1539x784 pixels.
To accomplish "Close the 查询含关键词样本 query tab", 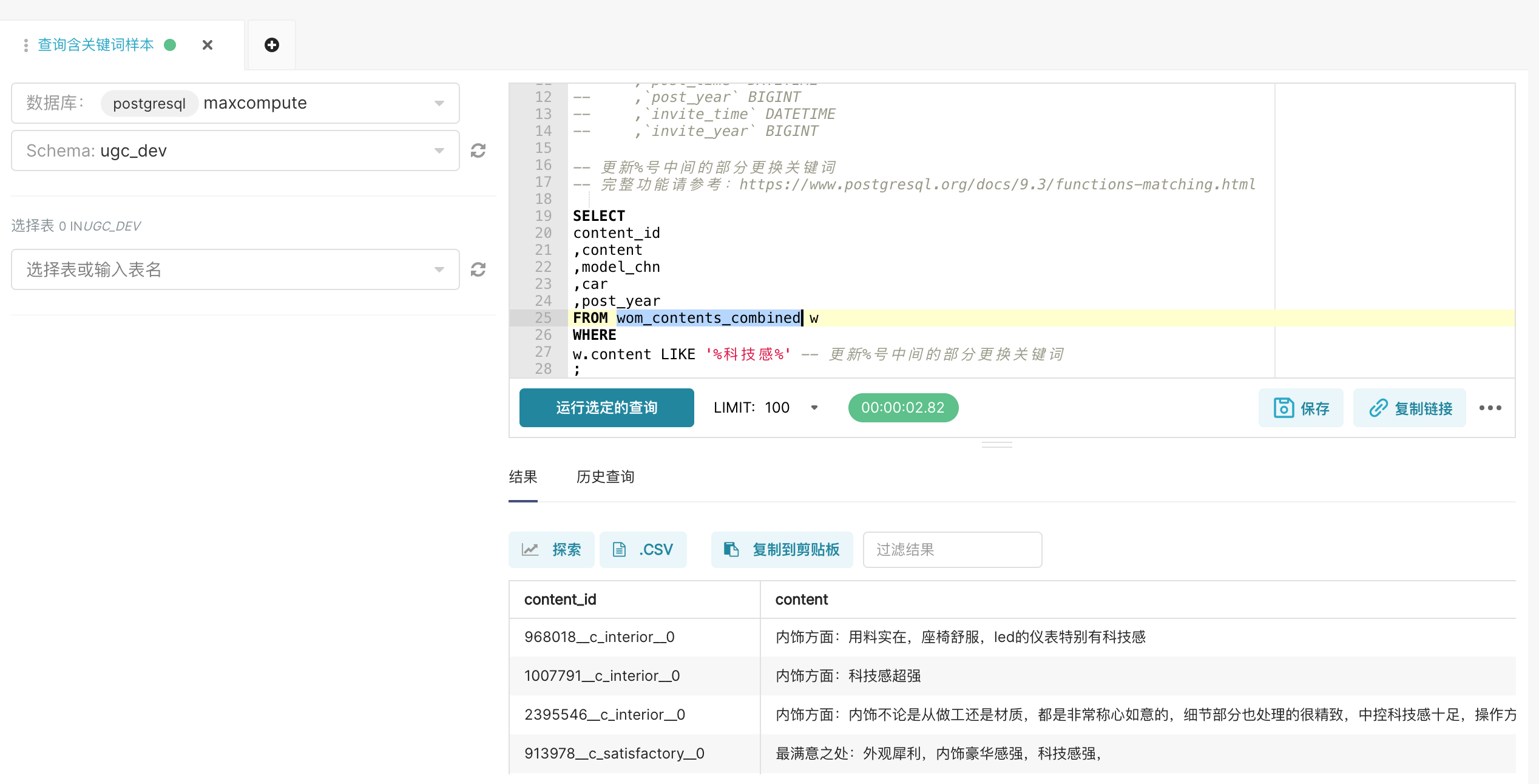I will pyautogui.click(x=208, y=45).
